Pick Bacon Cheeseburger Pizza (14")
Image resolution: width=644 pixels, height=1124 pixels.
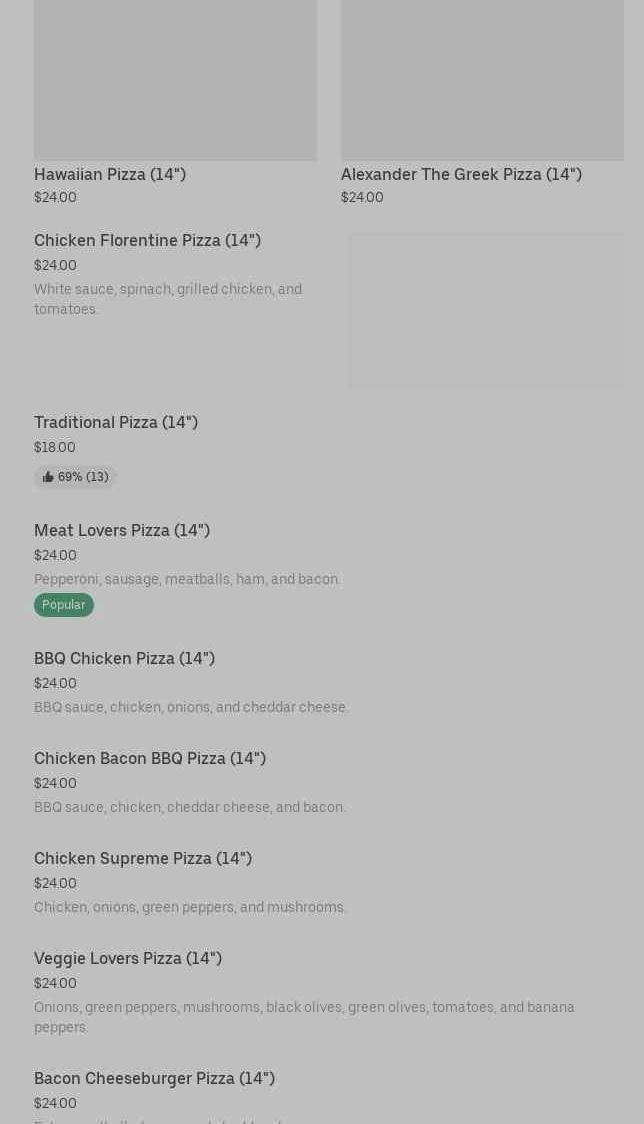tap(154, 1078)
